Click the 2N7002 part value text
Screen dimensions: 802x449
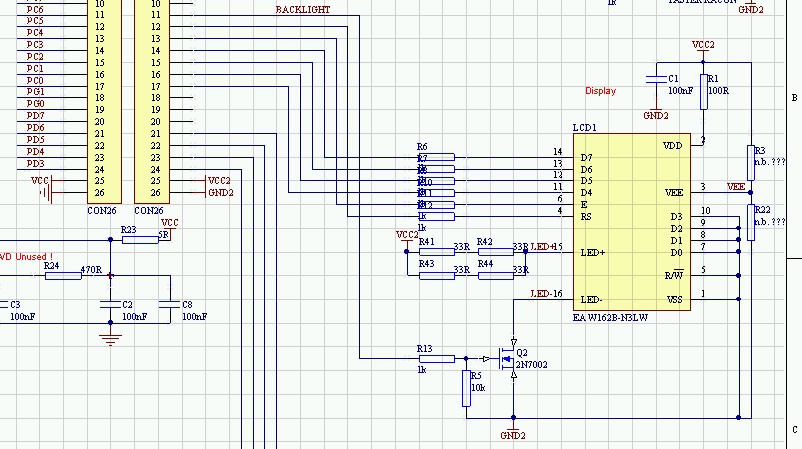coord(531,365)
